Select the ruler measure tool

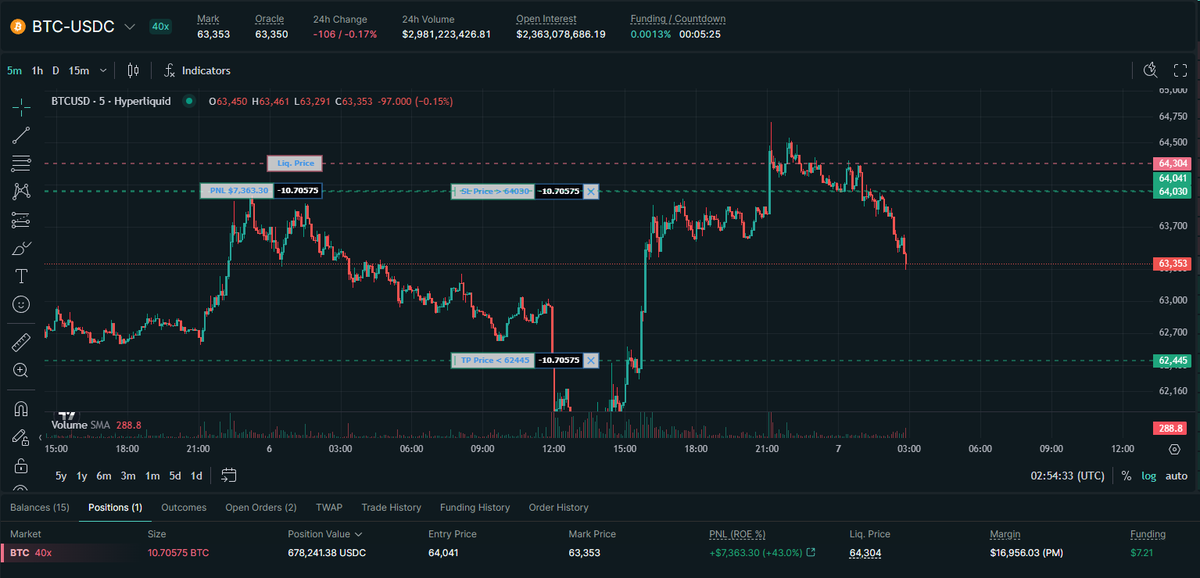(21, 342)
